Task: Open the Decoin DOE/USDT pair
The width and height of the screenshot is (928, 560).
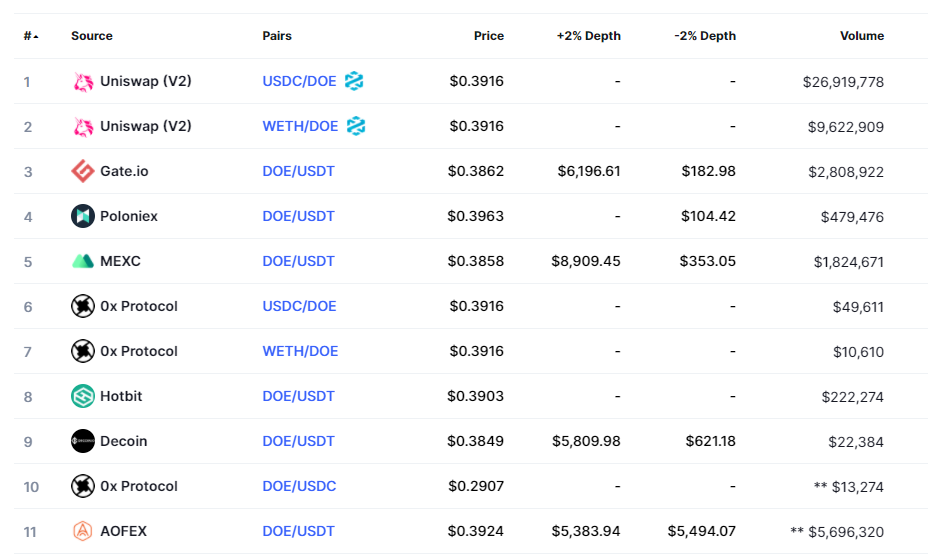Action: click(x=298, y=441)
